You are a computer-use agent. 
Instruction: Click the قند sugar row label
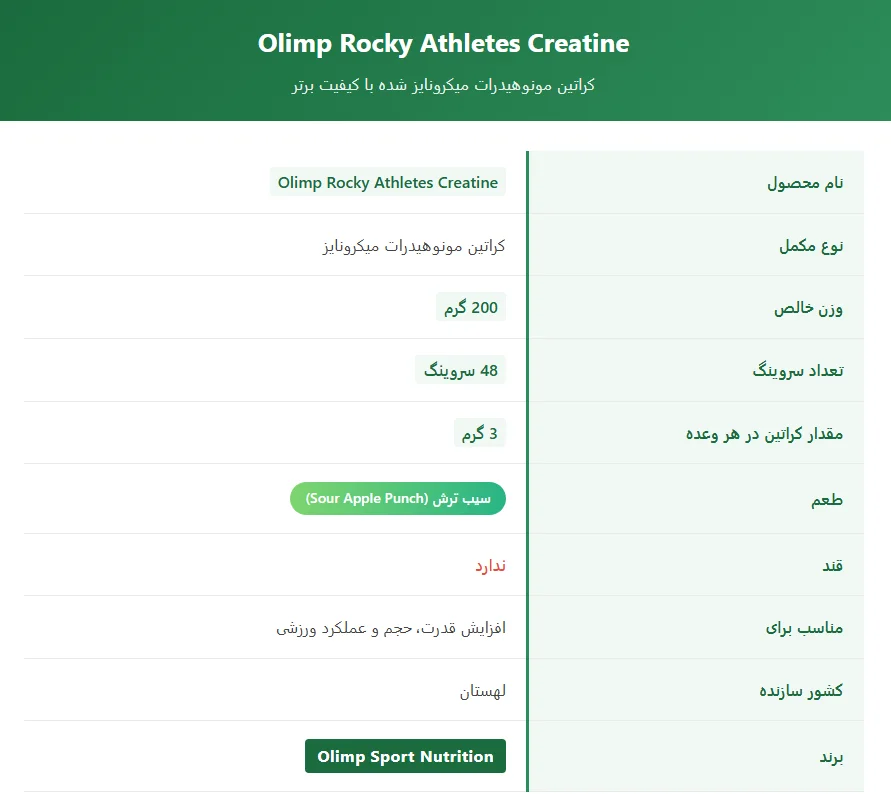[832, 564]
